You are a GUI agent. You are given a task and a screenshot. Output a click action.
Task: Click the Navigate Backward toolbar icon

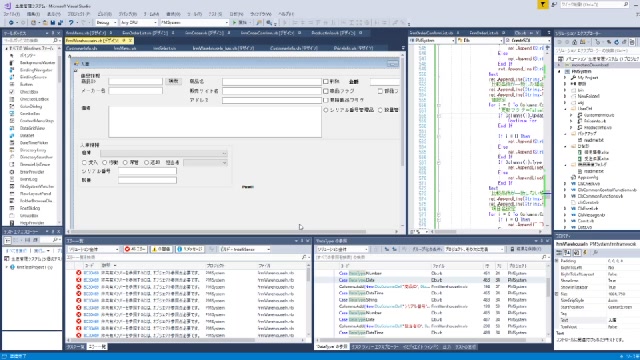(11, 22)
